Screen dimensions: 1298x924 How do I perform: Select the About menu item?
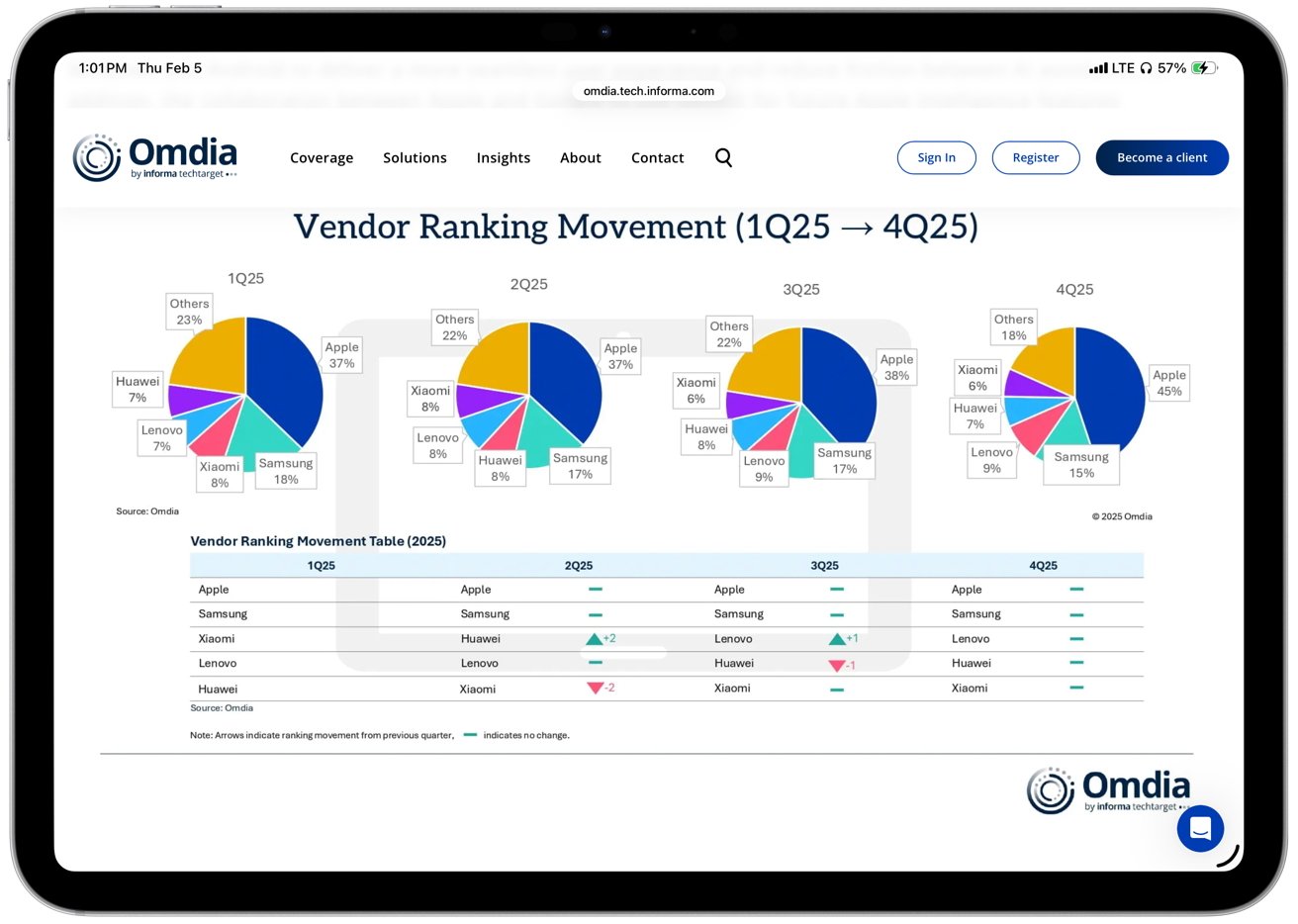coord(581,157)
